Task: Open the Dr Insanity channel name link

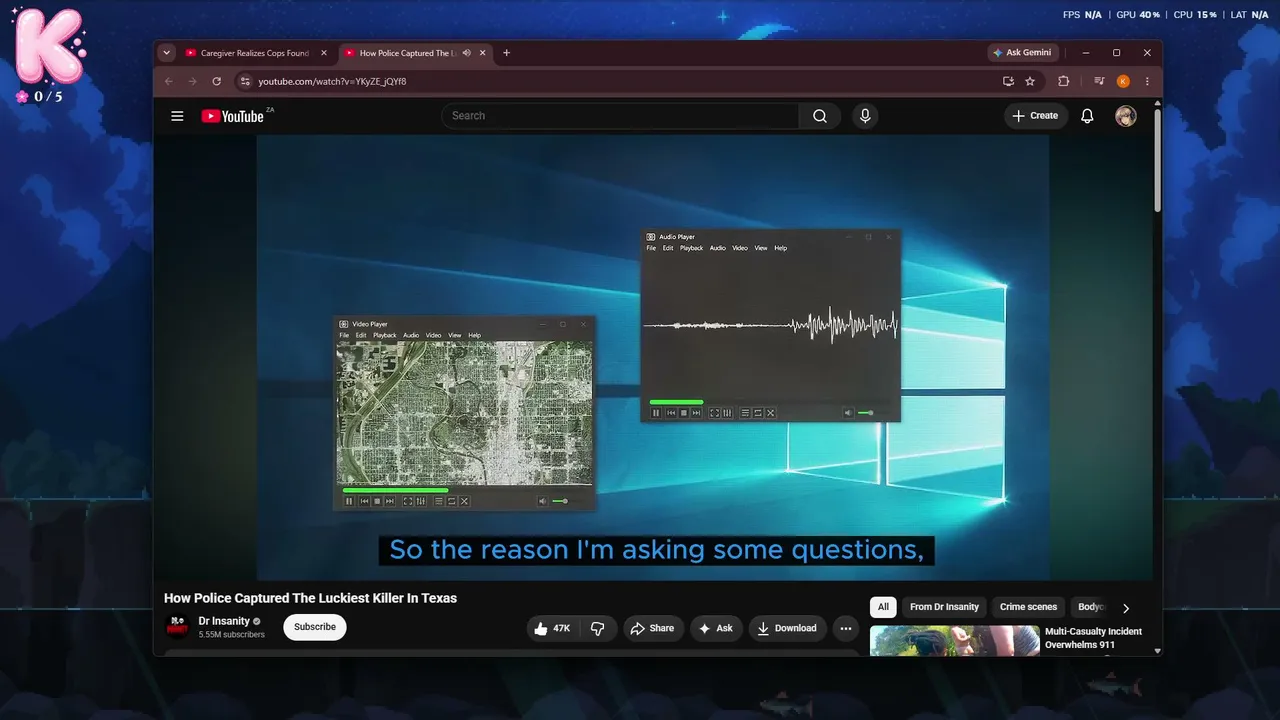Action: click(224, 621)
